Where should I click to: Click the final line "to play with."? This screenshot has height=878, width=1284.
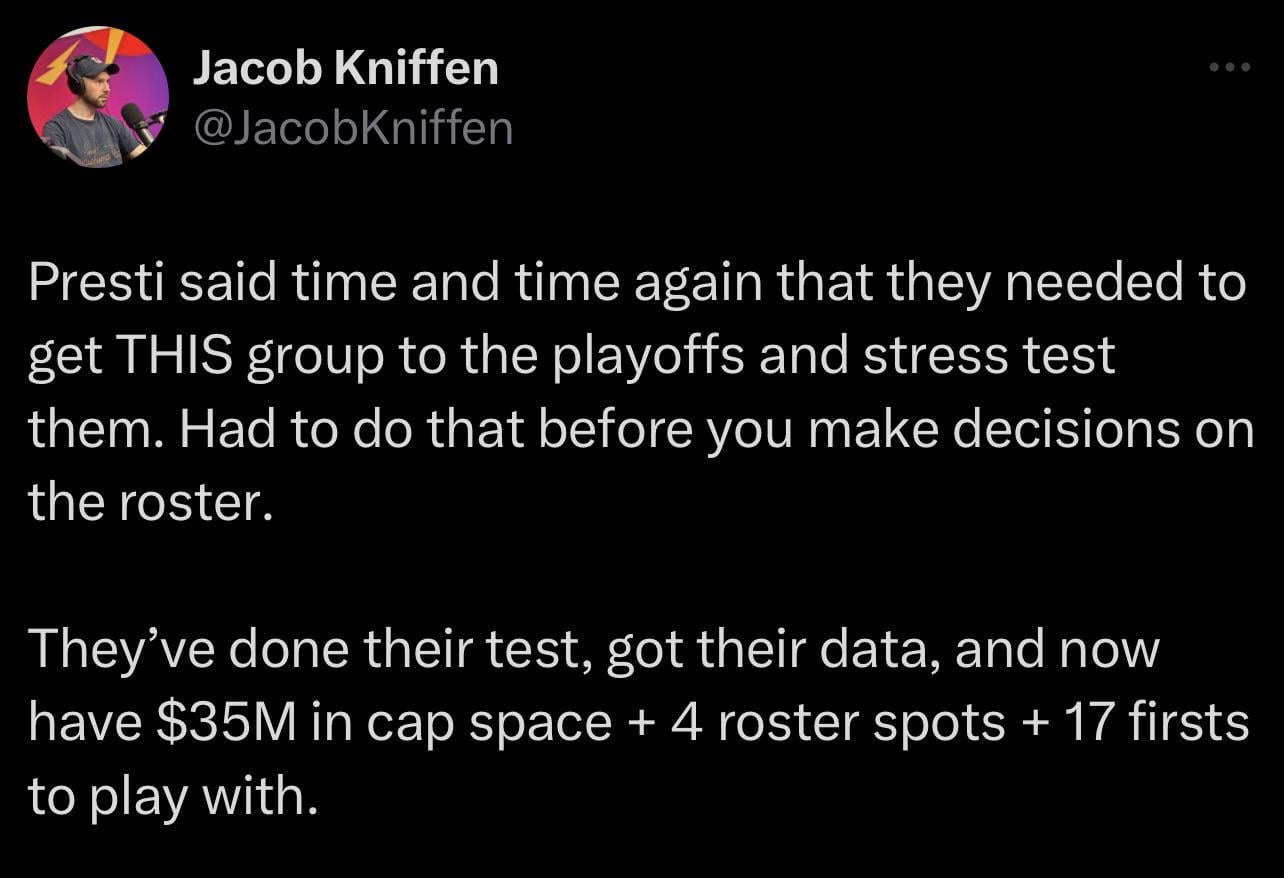point(165,797)
